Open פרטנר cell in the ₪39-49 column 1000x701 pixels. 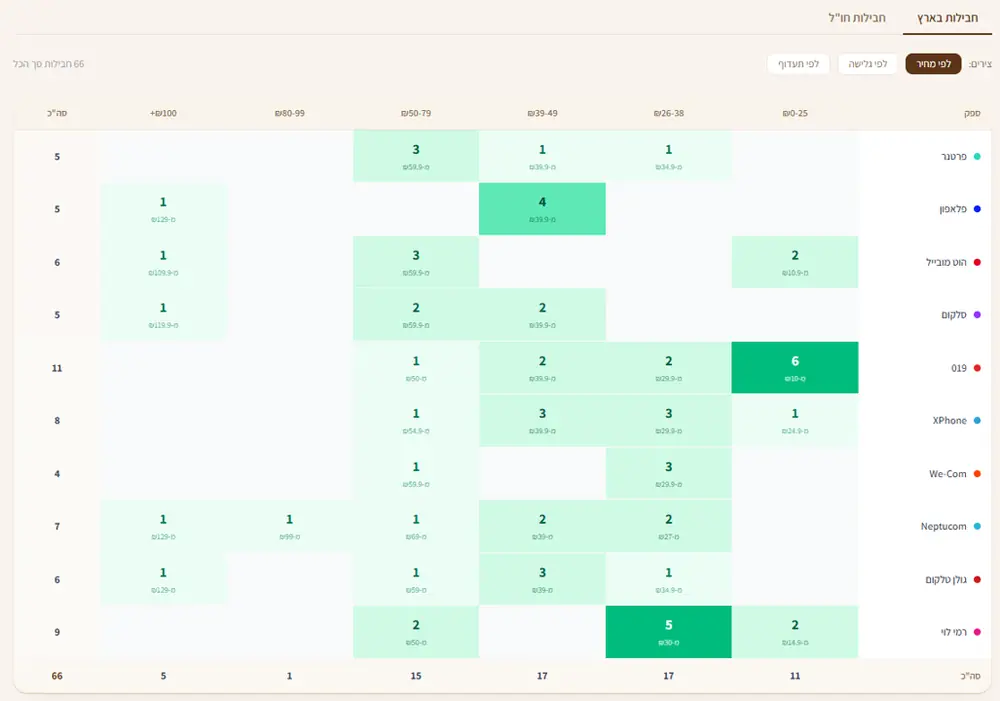pyautogui.click(x=542, y=156)
